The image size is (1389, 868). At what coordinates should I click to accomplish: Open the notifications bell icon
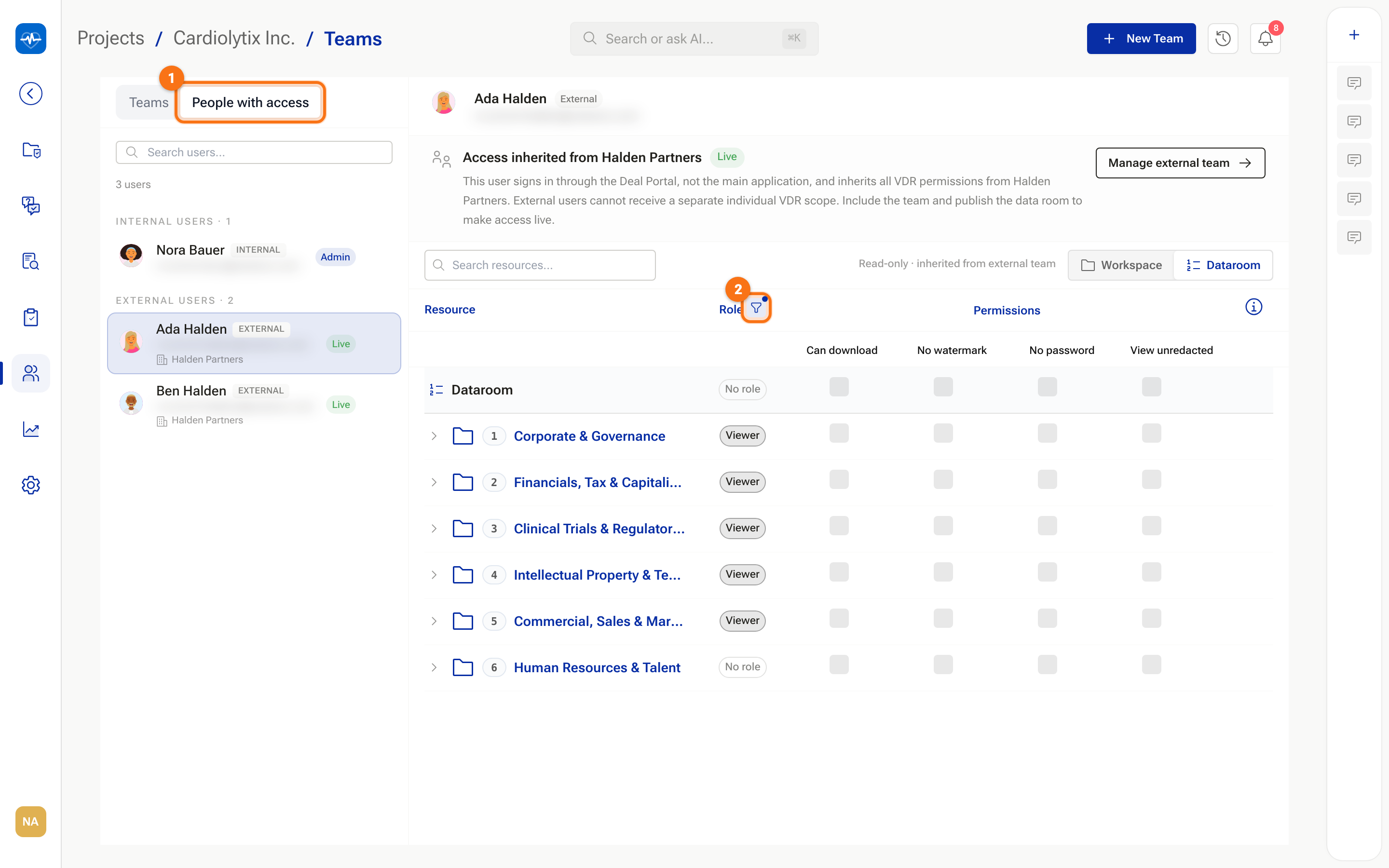[1265, 39]
